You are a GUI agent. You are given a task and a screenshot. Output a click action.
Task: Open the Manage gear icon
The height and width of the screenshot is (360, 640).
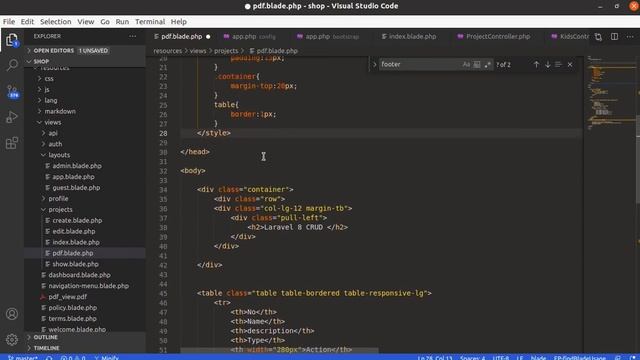tap(12, 339)
